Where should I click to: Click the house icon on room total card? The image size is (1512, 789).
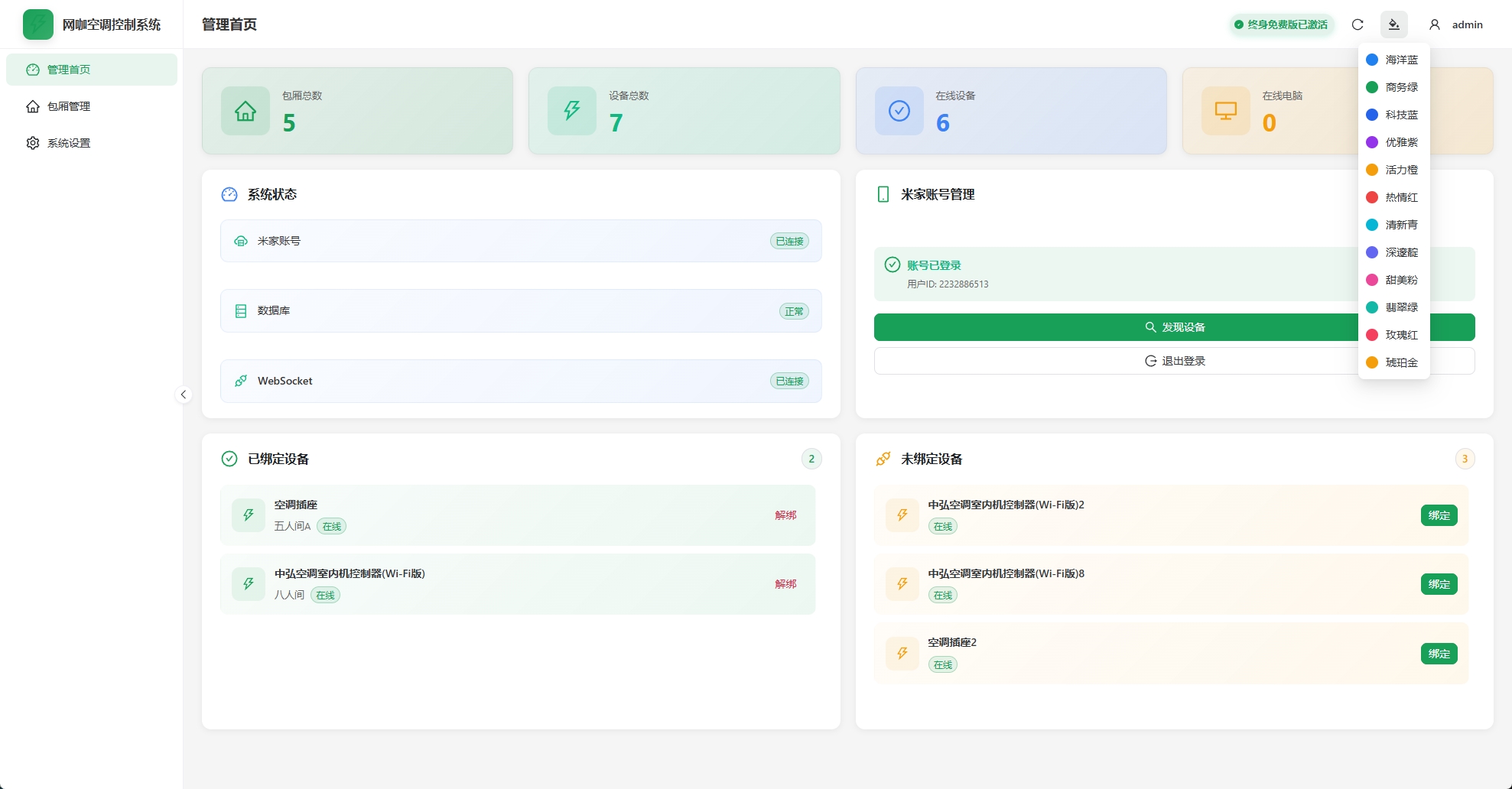[x=245, y=111]
